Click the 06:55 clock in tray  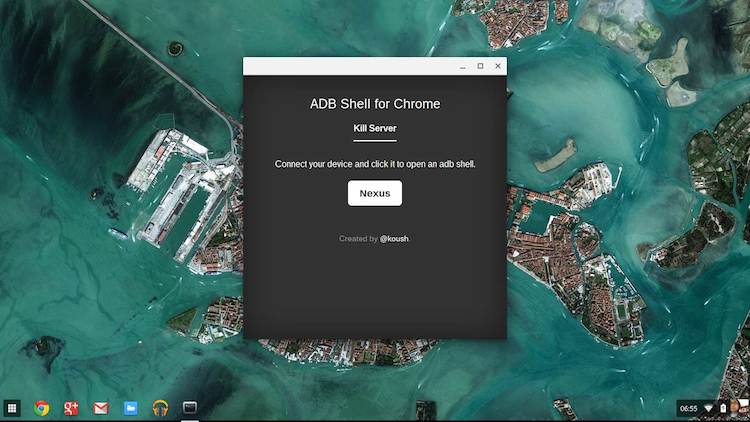coord(689,408)
